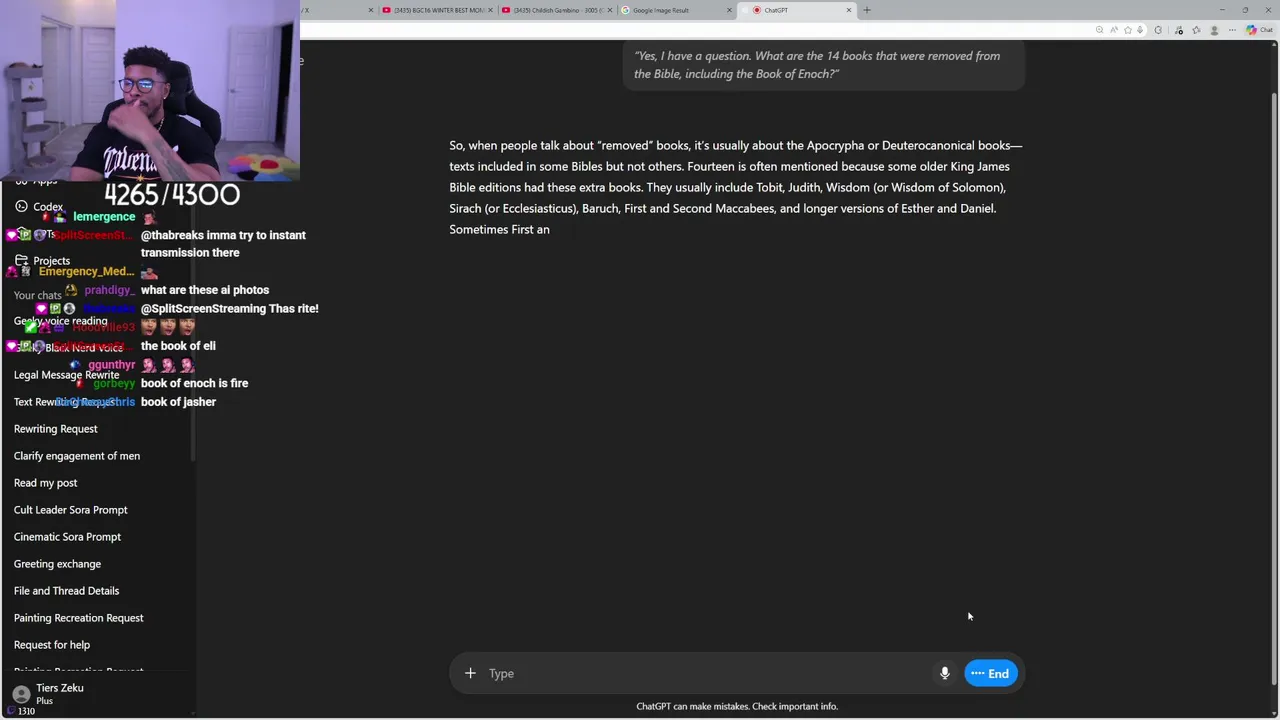Focus the Type message input field
This screenshot has height=720, width=1280.
[x=705, y=673]
